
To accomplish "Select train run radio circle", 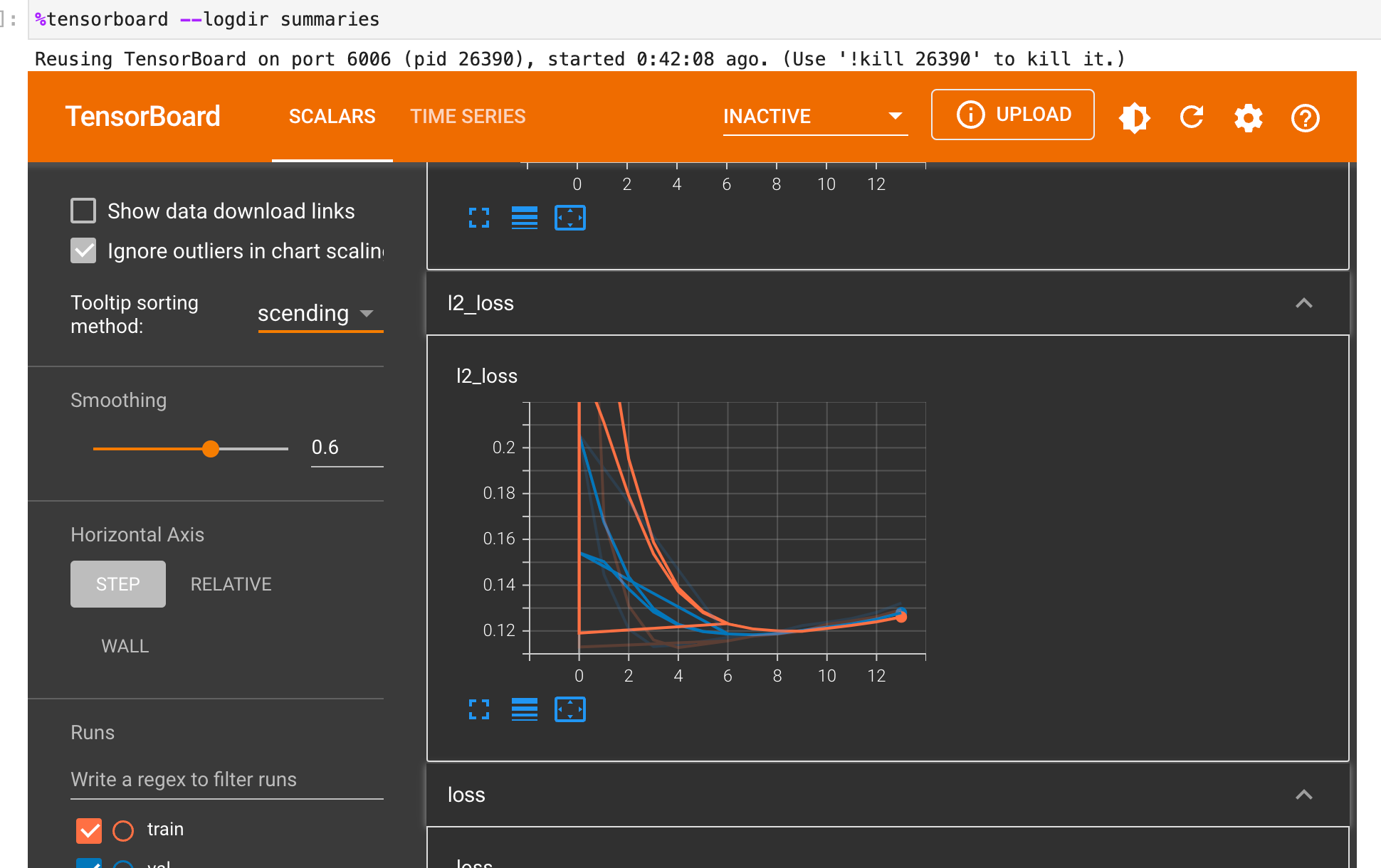I will [x=123, y=830].
